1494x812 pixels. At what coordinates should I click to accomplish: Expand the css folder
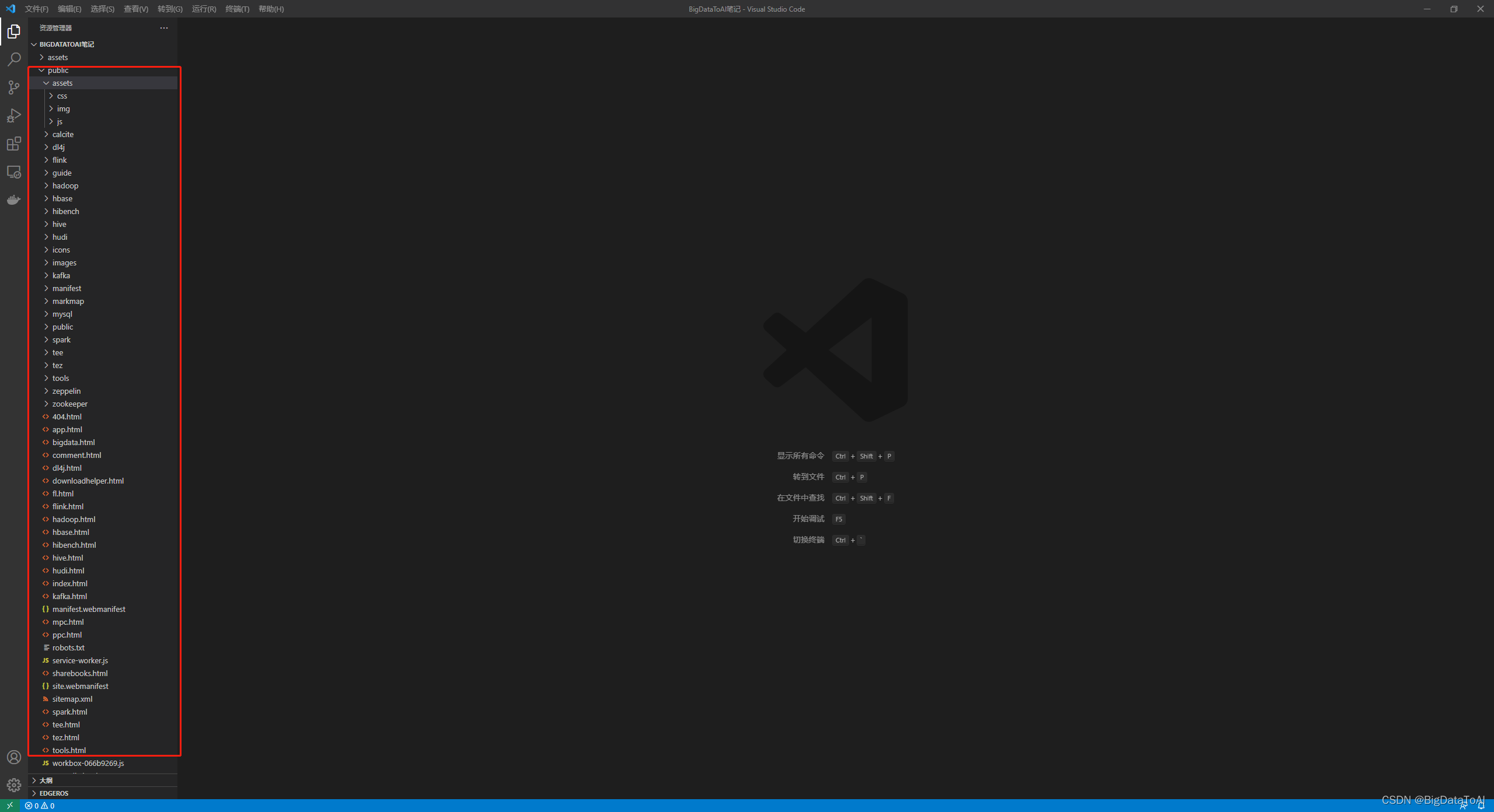(62, 96)
